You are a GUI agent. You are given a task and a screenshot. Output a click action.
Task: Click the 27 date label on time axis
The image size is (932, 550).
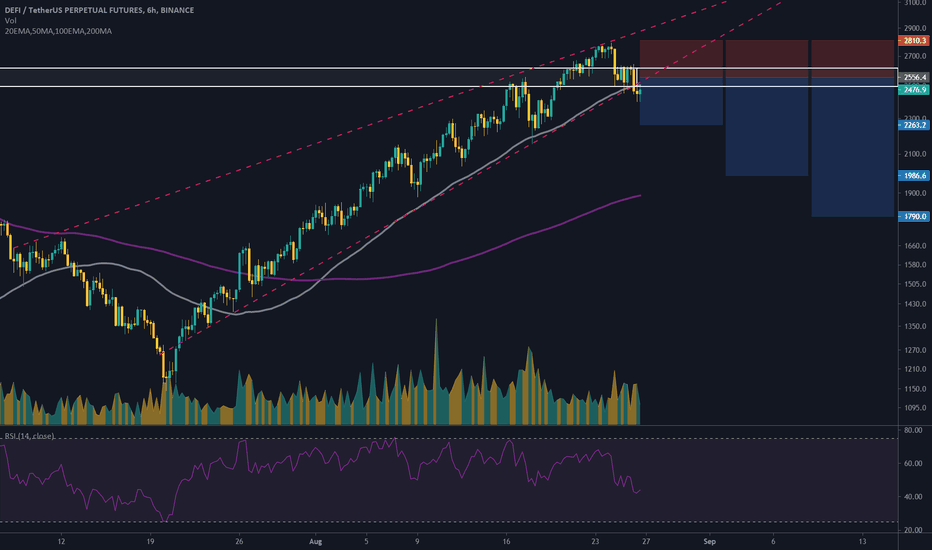(646, 542)
